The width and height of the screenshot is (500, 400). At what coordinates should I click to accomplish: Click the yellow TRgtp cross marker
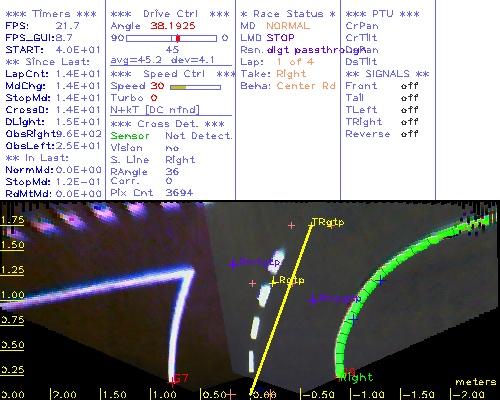coord(311,226)
